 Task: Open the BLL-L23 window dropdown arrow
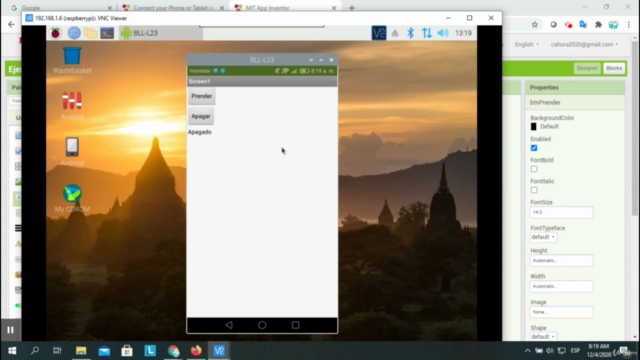(311, 60)
